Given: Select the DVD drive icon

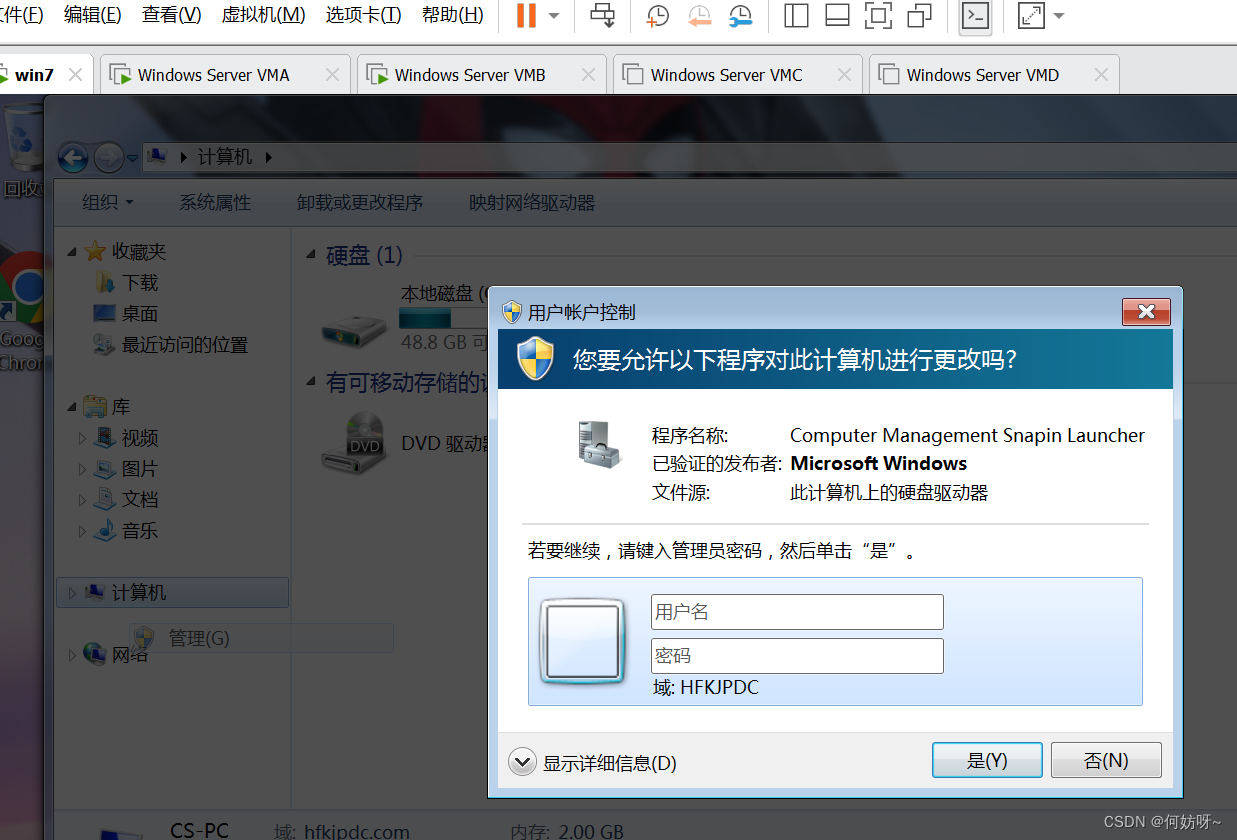Looking at the screenshot, I should click(x=354, y=441).
